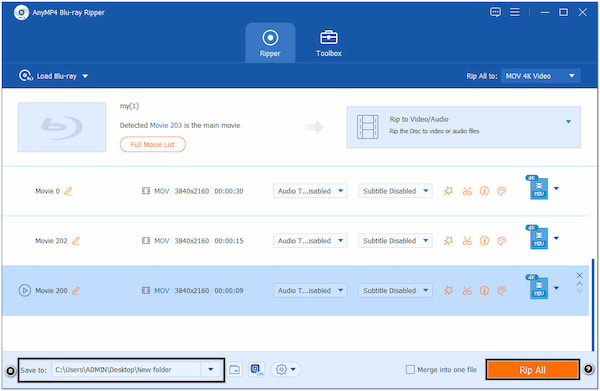Open Movie 202 Subtitle Disabled dropdown
Image resolution: width=600 pixels, height=391 pixels.
coord(395,241)
